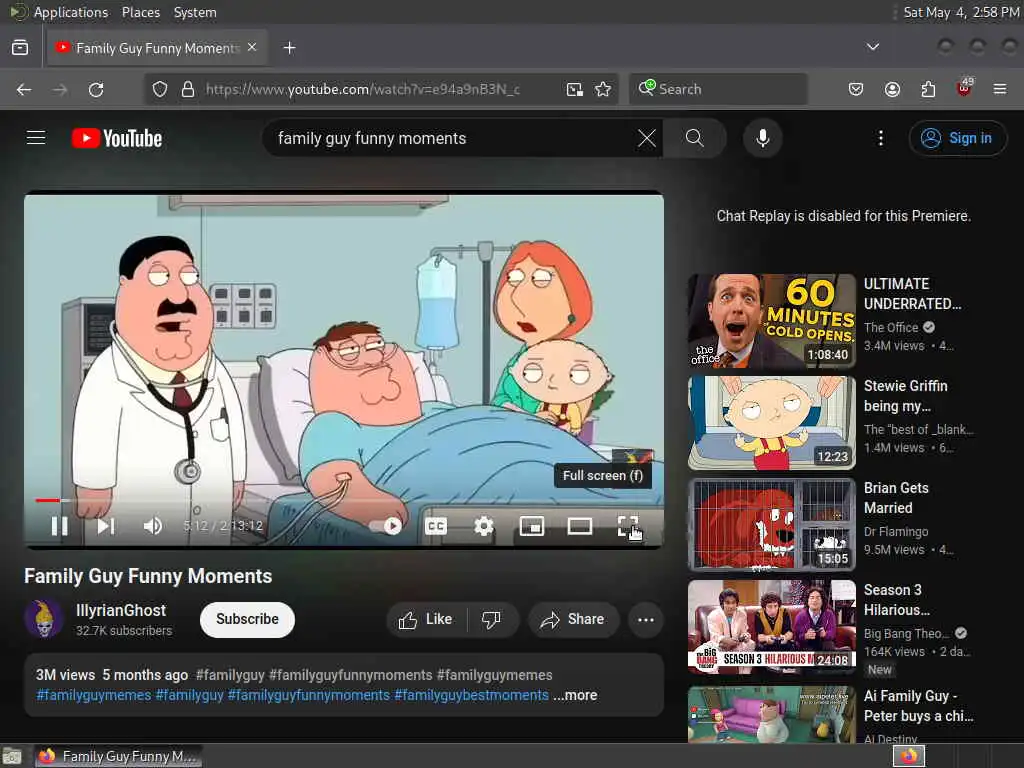Screen dimensions: 1024x768
Task: Enable miniplayer mode
Action: coord(532,526)
